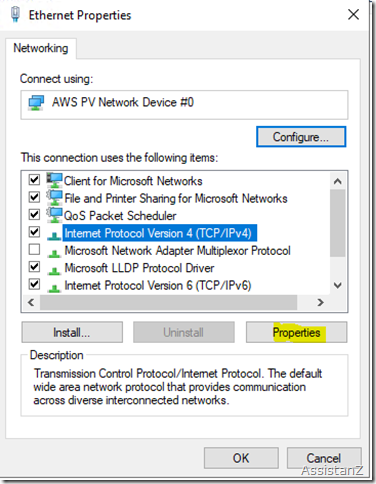The height and width of the screenshot is (484, 376).
Task: Click the Client for Microsoft Networks icon
Action: [54, 180]
